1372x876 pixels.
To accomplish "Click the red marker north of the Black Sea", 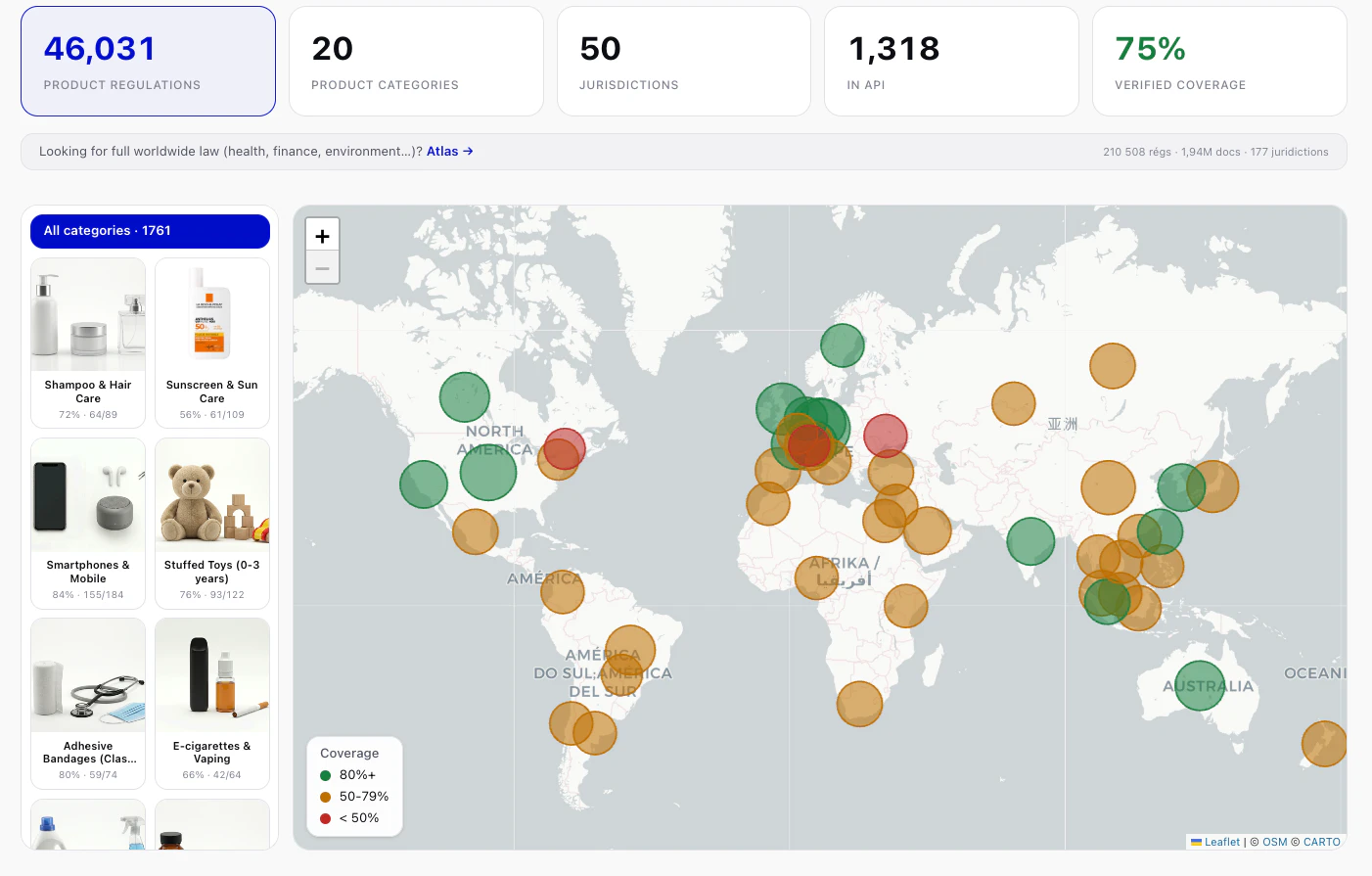I will [886, 437].
